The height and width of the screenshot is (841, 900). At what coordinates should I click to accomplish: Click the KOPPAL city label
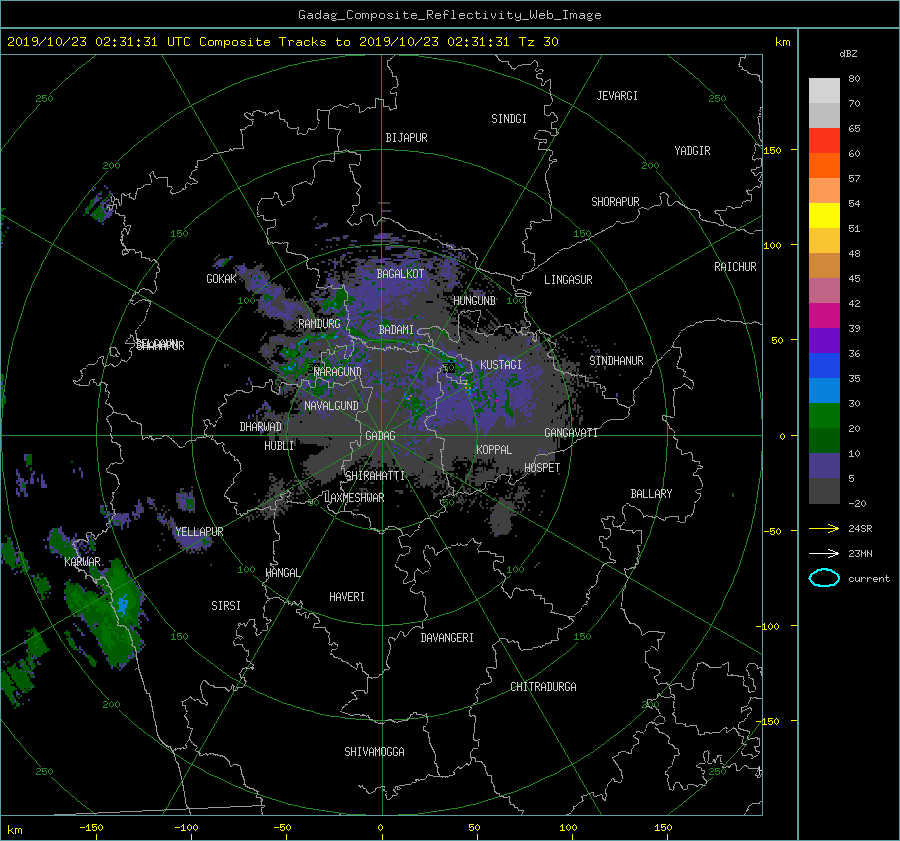[x=494, y=449]
